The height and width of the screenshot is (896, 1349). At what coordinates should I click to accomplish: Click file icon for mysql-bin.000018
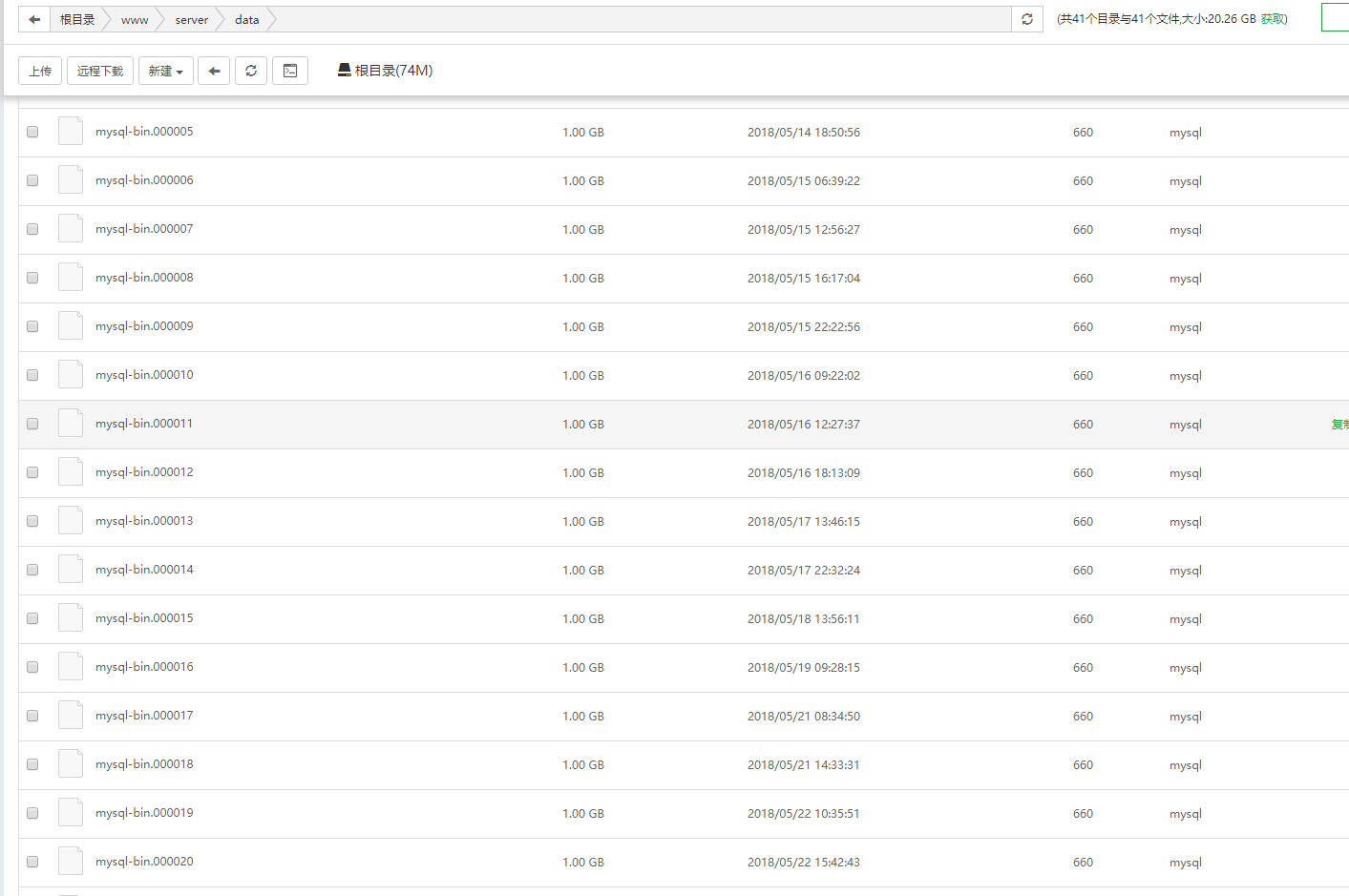71,763
